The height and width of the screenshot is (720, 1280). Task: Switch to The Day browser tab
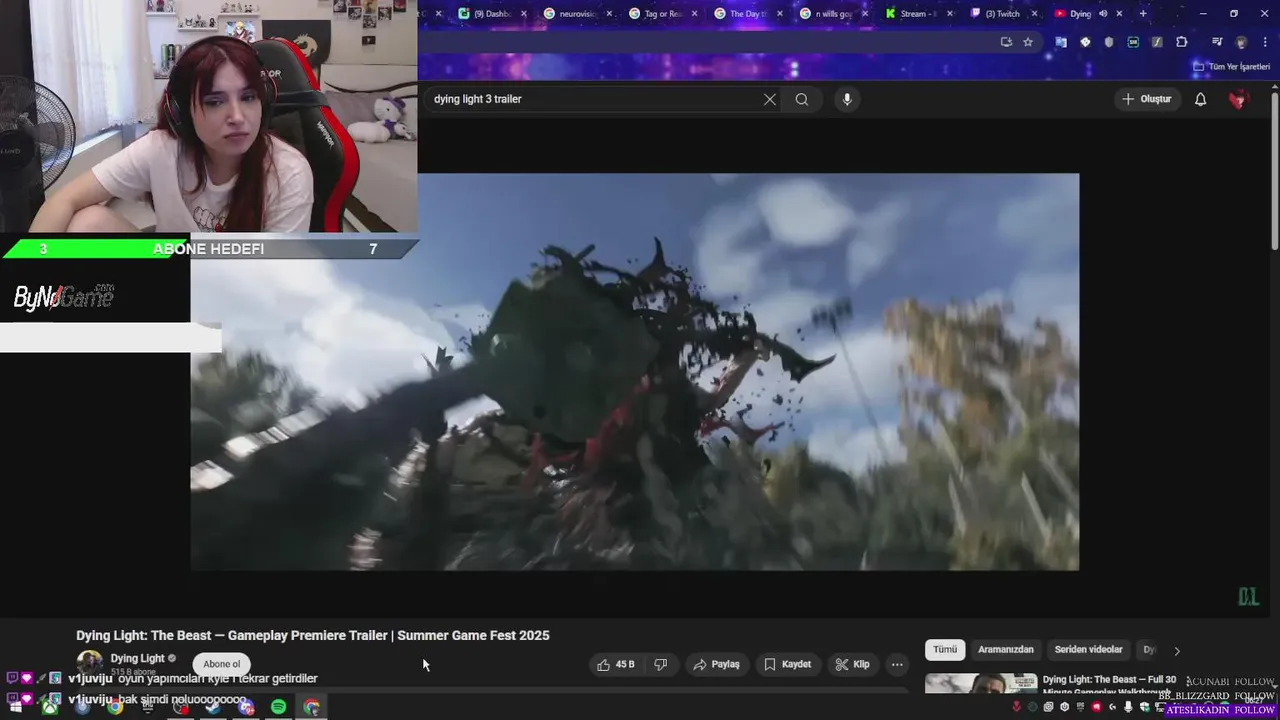point(742,14)
